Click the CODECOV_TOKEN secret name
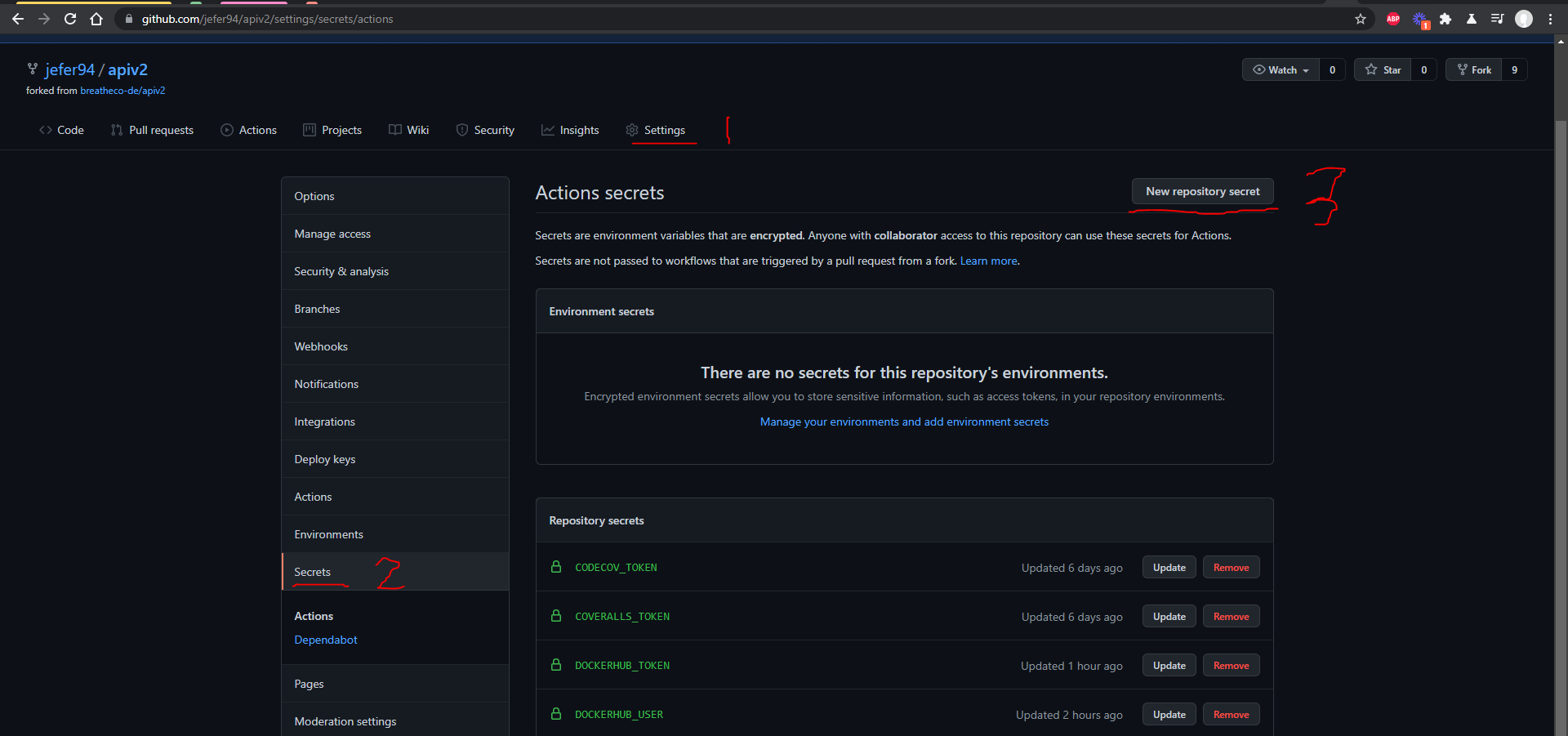Image resolution: width=1568 pixels, height=736 pixels. (616, 568)
